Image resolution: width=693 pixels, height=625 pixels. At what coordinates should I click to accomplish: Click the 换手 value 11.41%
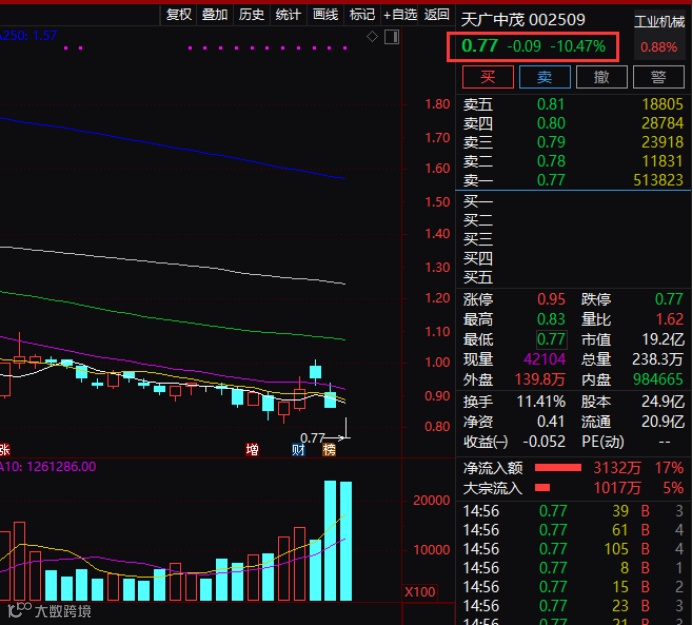tap(541, 402)
